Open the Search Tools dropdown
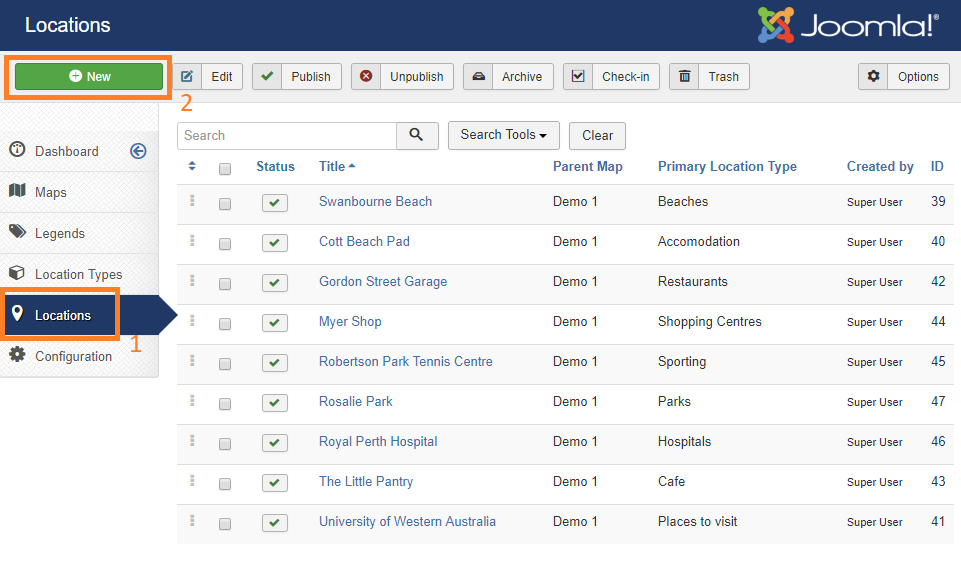The height and width of the screenshot is (565, 961). pos(504,135)
